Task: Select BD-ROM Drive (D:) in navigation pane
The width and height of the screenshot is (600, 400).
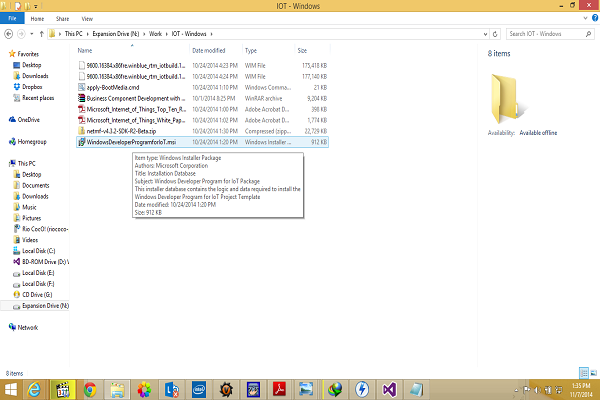Action: coord(41,262)
